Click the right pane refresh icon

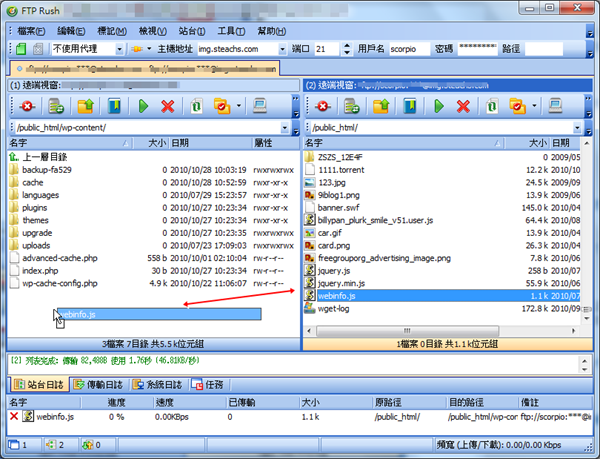tap(492, 106)
